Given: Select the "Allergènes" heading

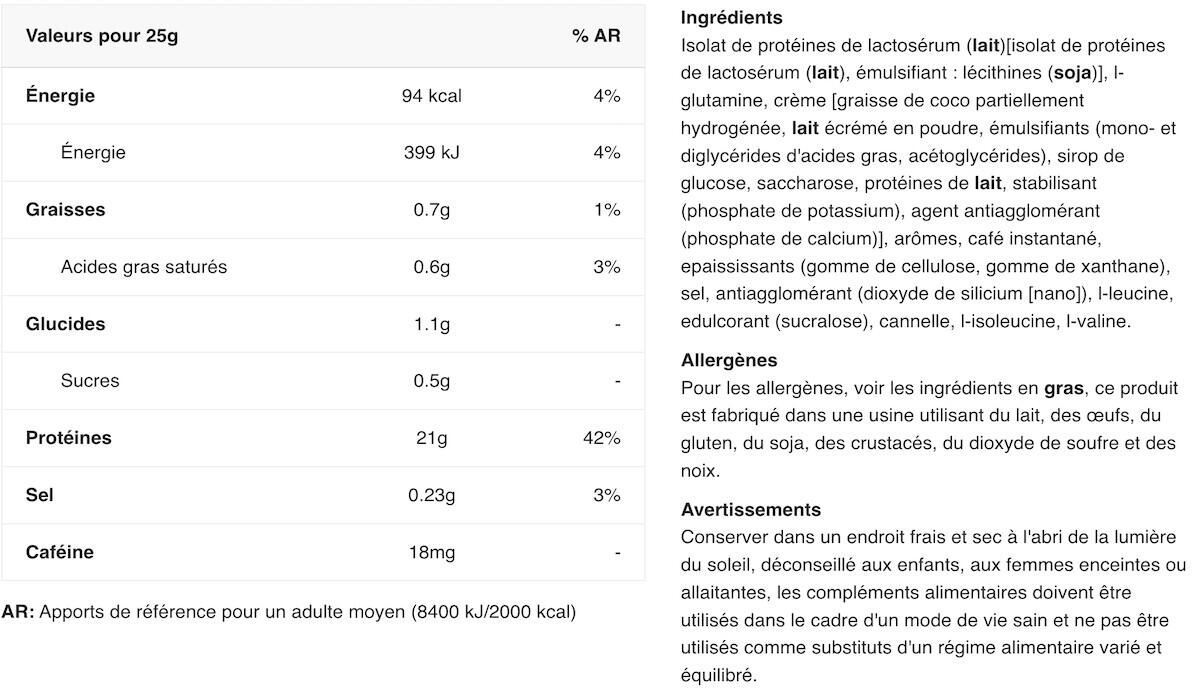Looking at the screenshot, I should coord(729,360).
